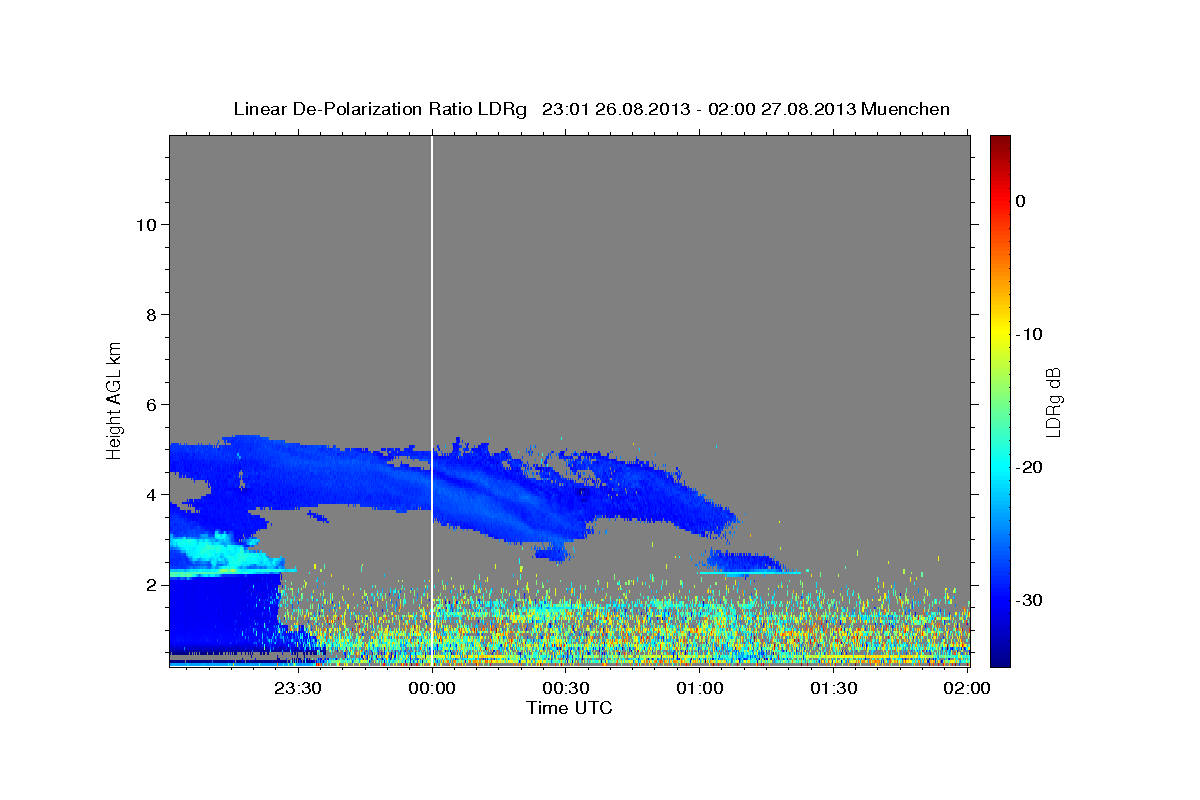Click the colorbar value '-10'
The height and width of the screenshot is (800, 1200).
point(1030,334)
